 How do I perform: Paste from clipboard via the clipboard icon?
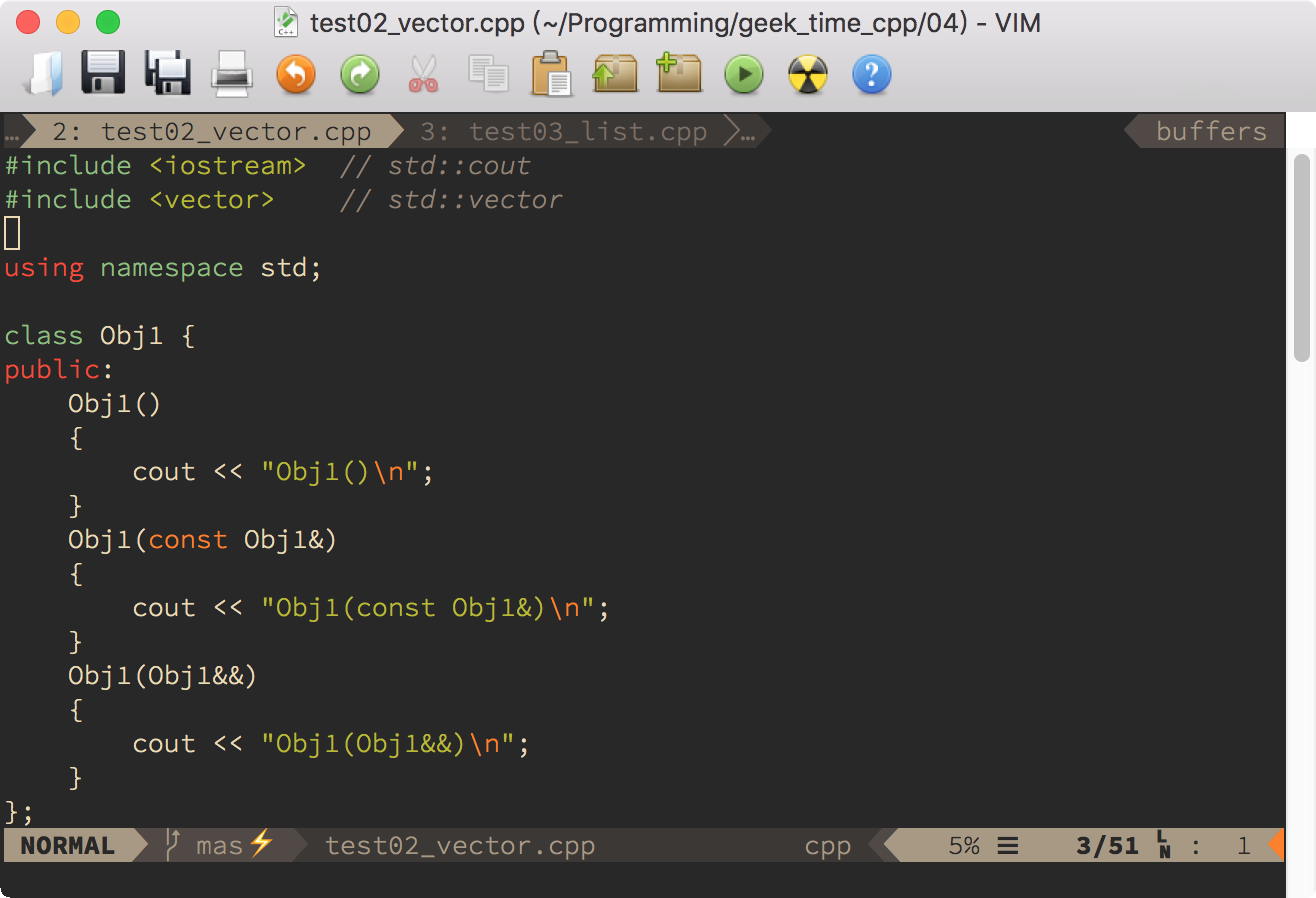coord(551,74)
